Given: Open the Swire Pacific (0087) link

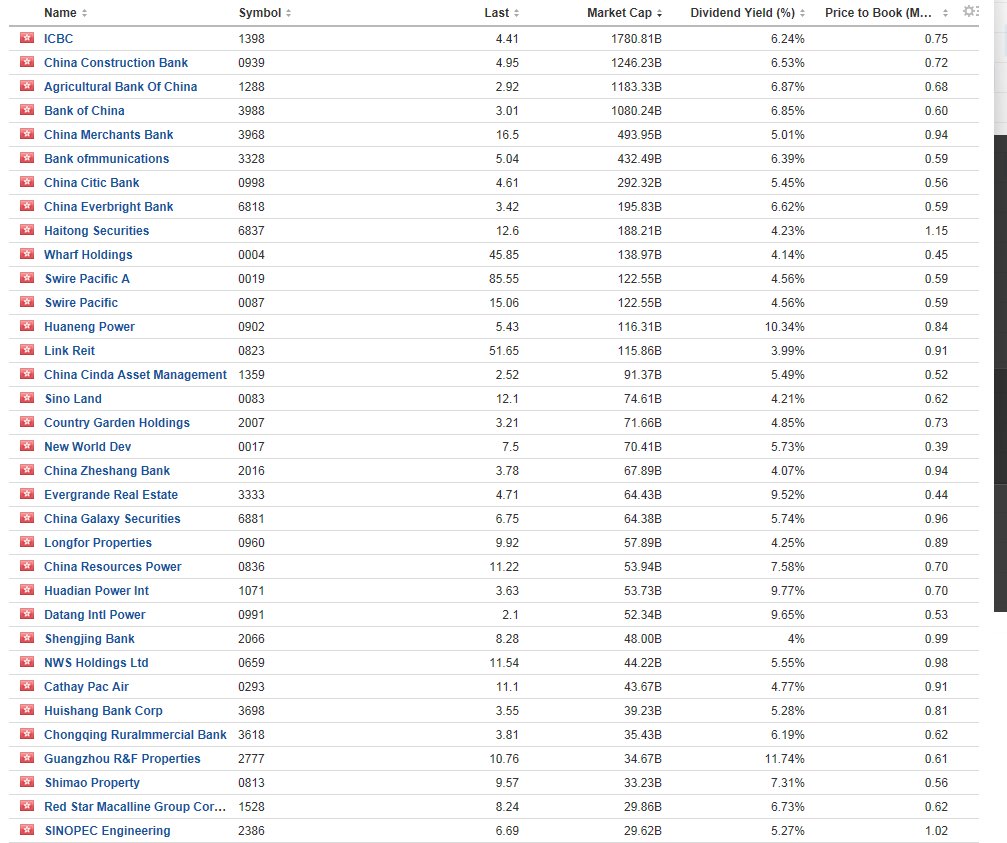Looking at the screenshot, I should tap(81, 302).
